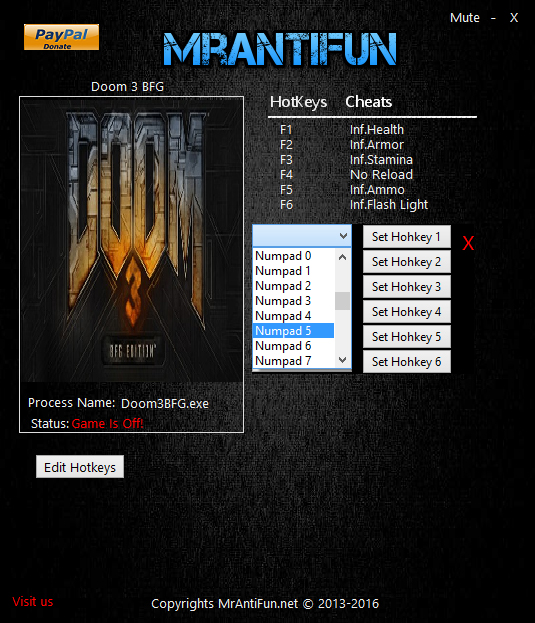Open the Edit Hotkeys button

pos(80,467)
